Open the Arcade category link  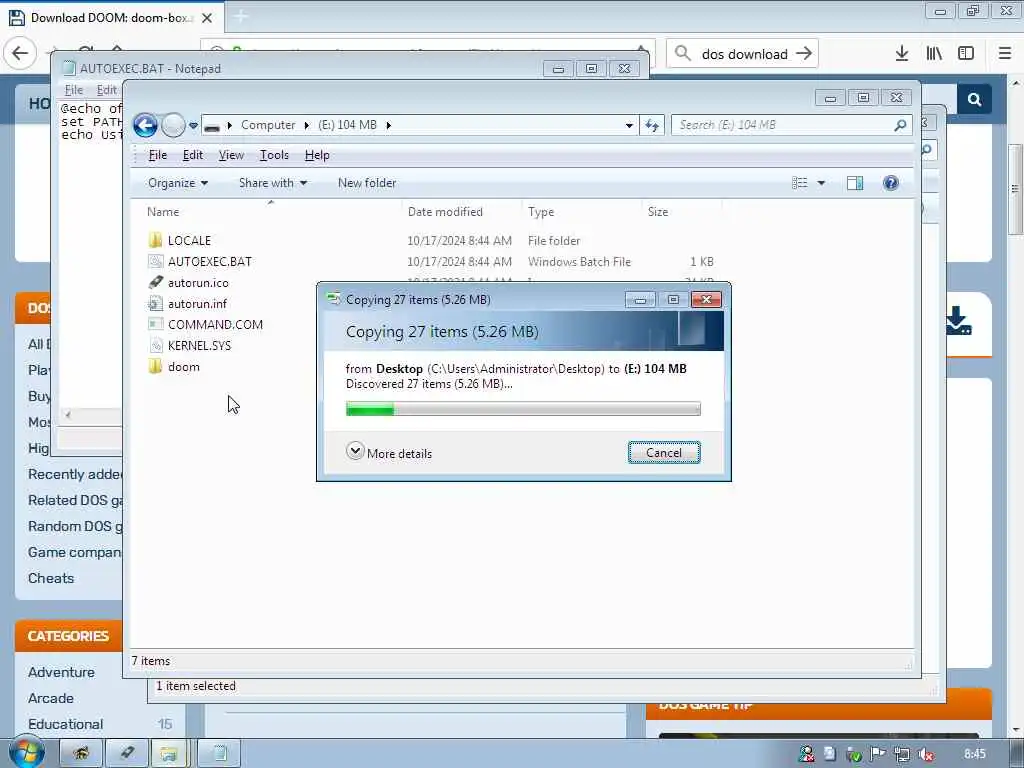pyautogui.click(x=51, y=699)
